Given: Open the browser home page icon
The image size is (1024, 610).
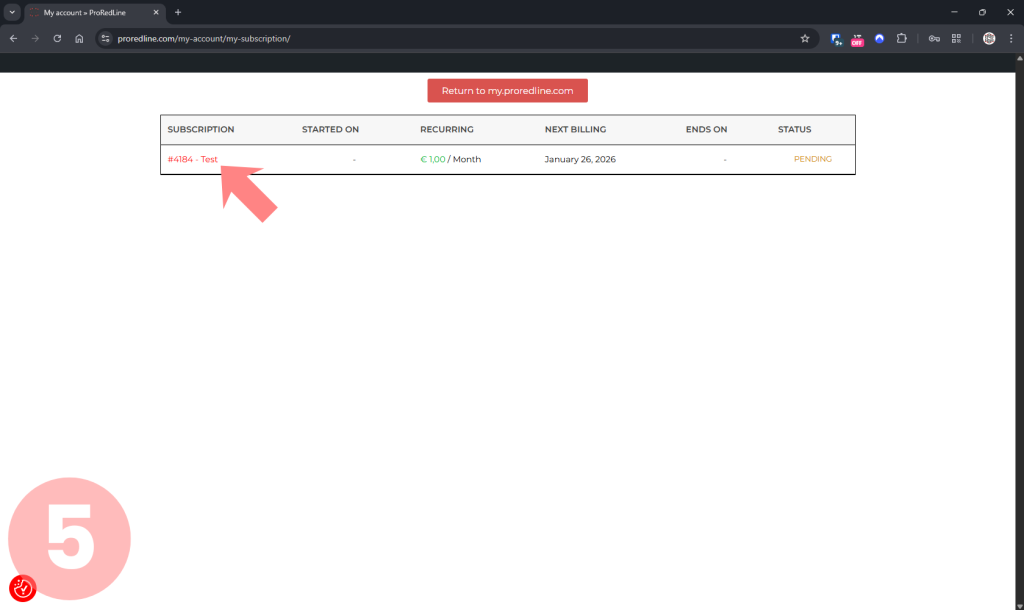Looking at the screenshot, I should pyautogui.click(x=79, y=39).
